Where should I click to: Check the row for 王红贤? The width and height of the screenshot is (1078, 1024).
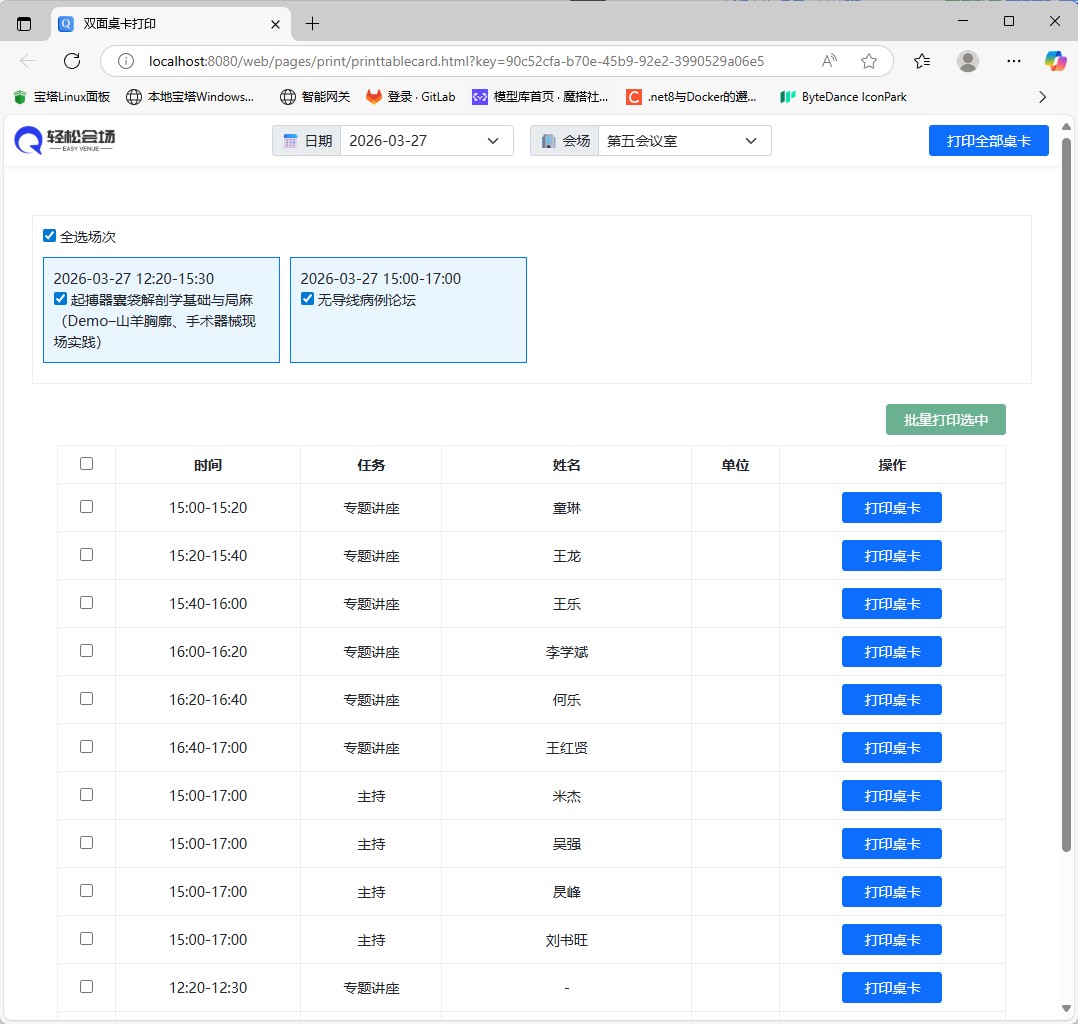click(x=87, y=747)
